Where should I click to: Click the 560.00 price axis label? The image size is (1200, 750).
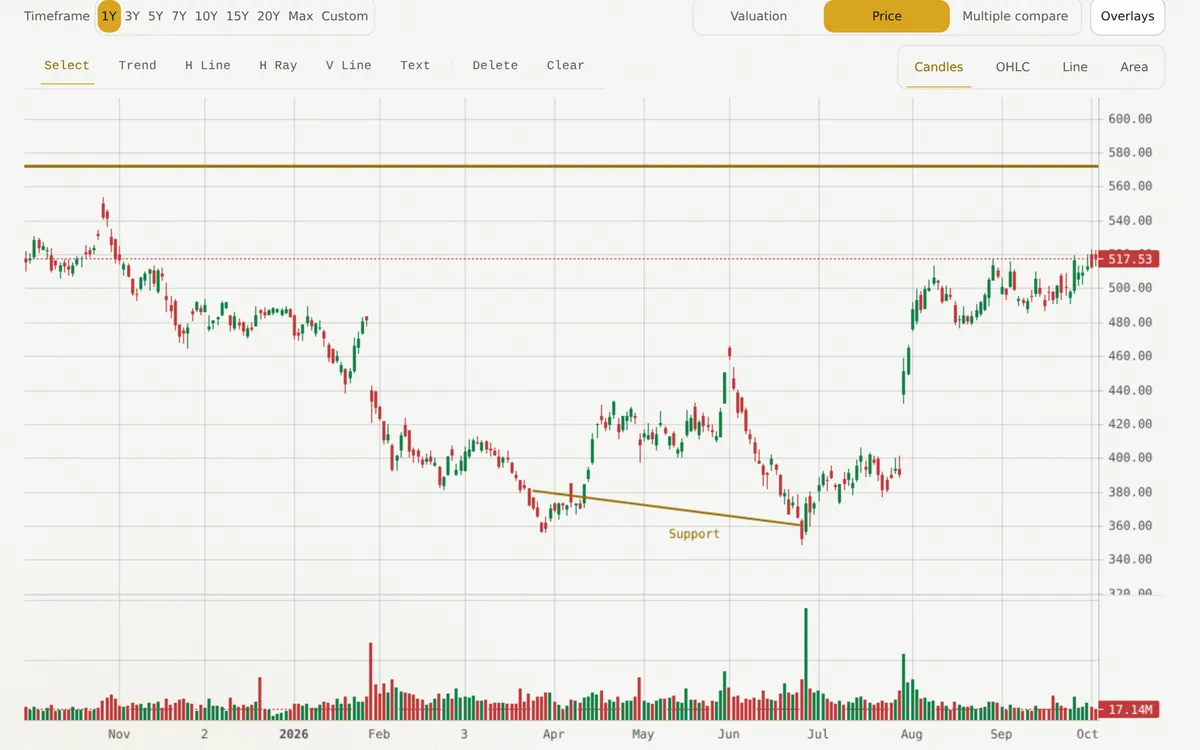tap(1130, 186)
